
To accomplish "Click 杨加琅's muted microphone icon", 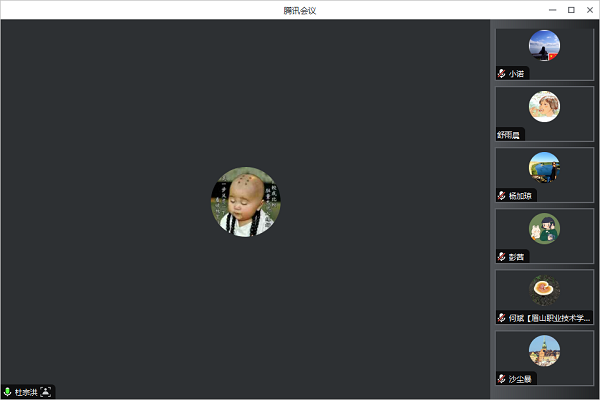I will coord(501,195).
